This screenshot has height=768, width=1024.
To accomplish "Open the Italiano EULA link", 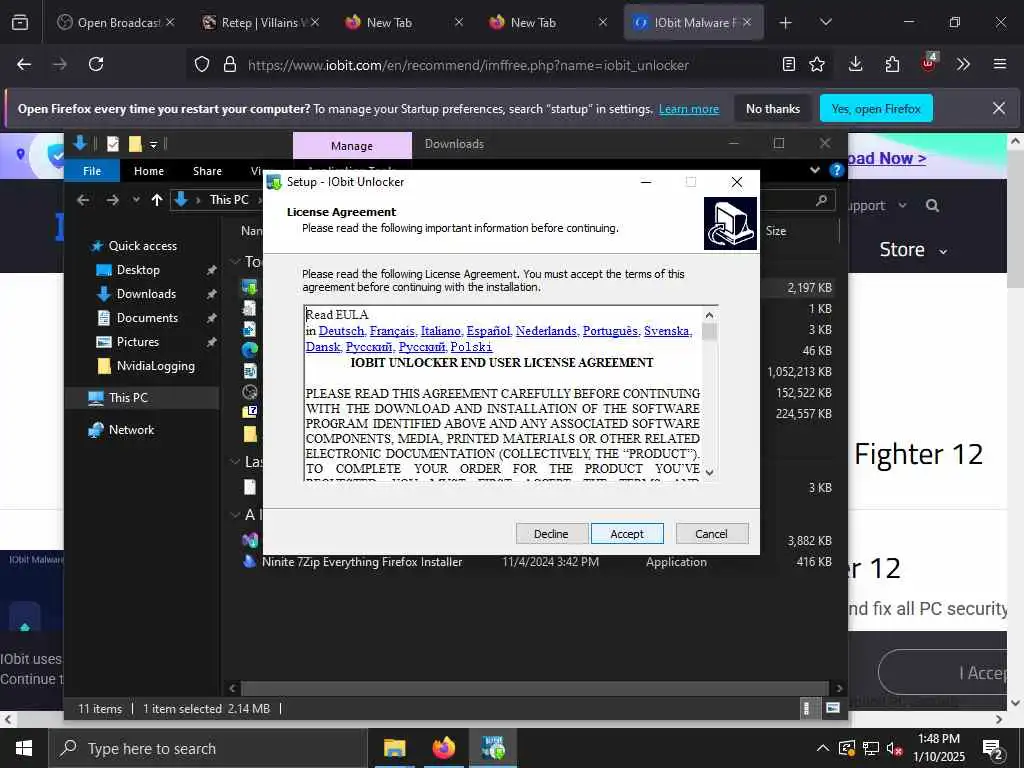I will coord(440,331).
